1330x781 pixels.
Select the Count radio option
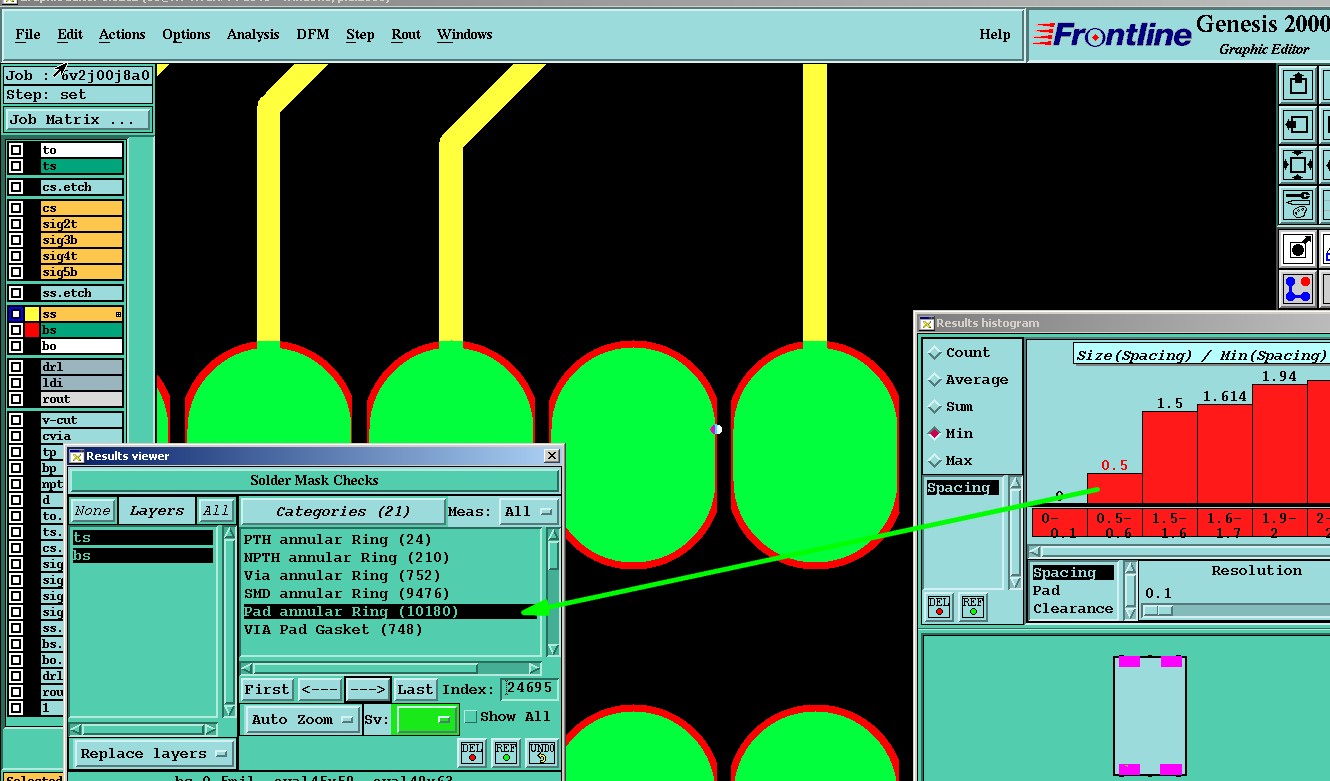(x=935, y=353)
